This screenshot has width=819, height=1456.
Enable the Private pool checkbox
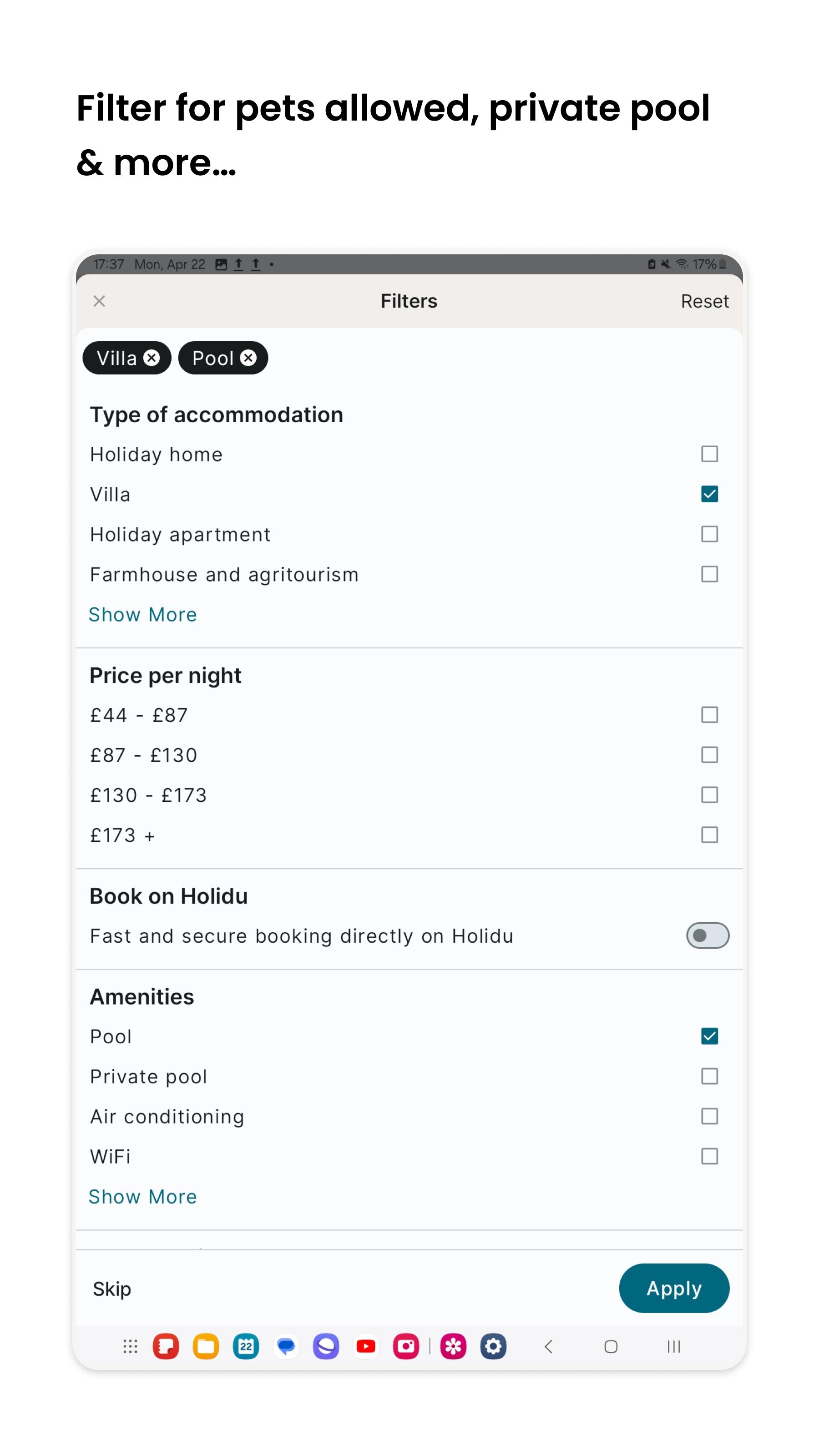click(x=709, y=1076)
